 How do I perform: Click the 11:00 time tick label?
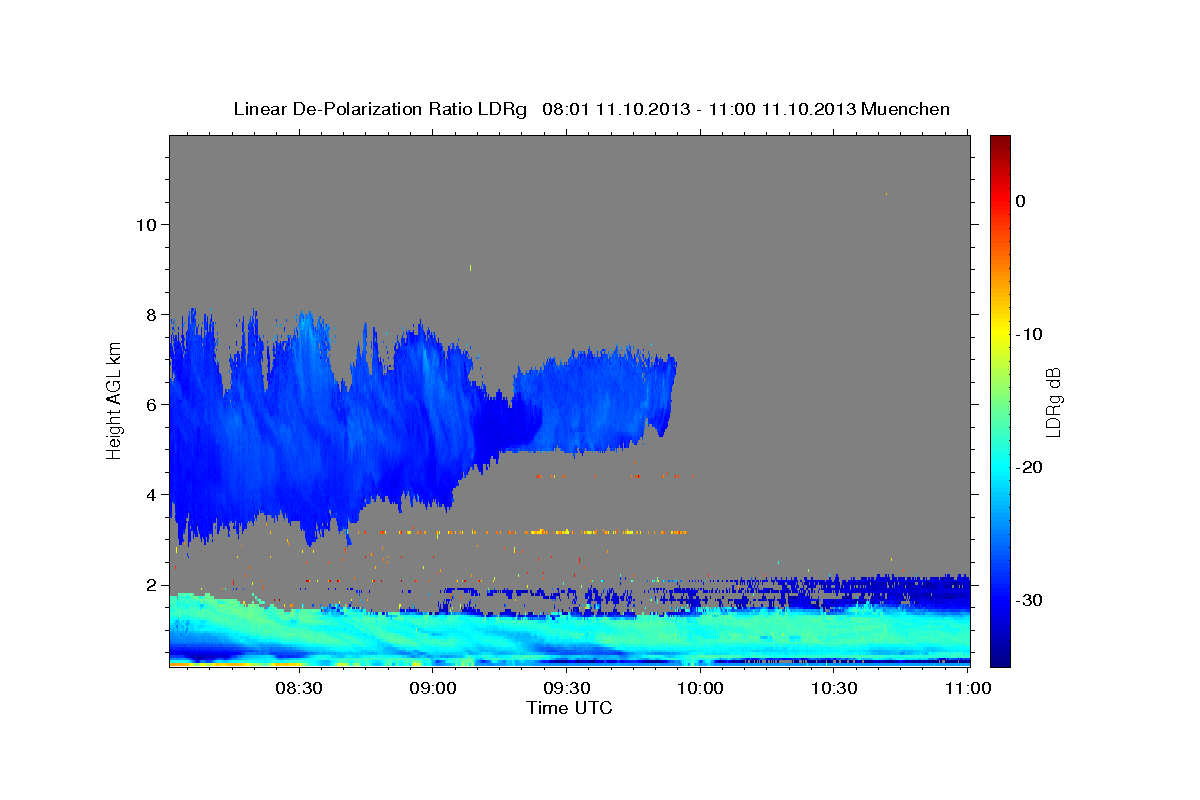[966, 688]
